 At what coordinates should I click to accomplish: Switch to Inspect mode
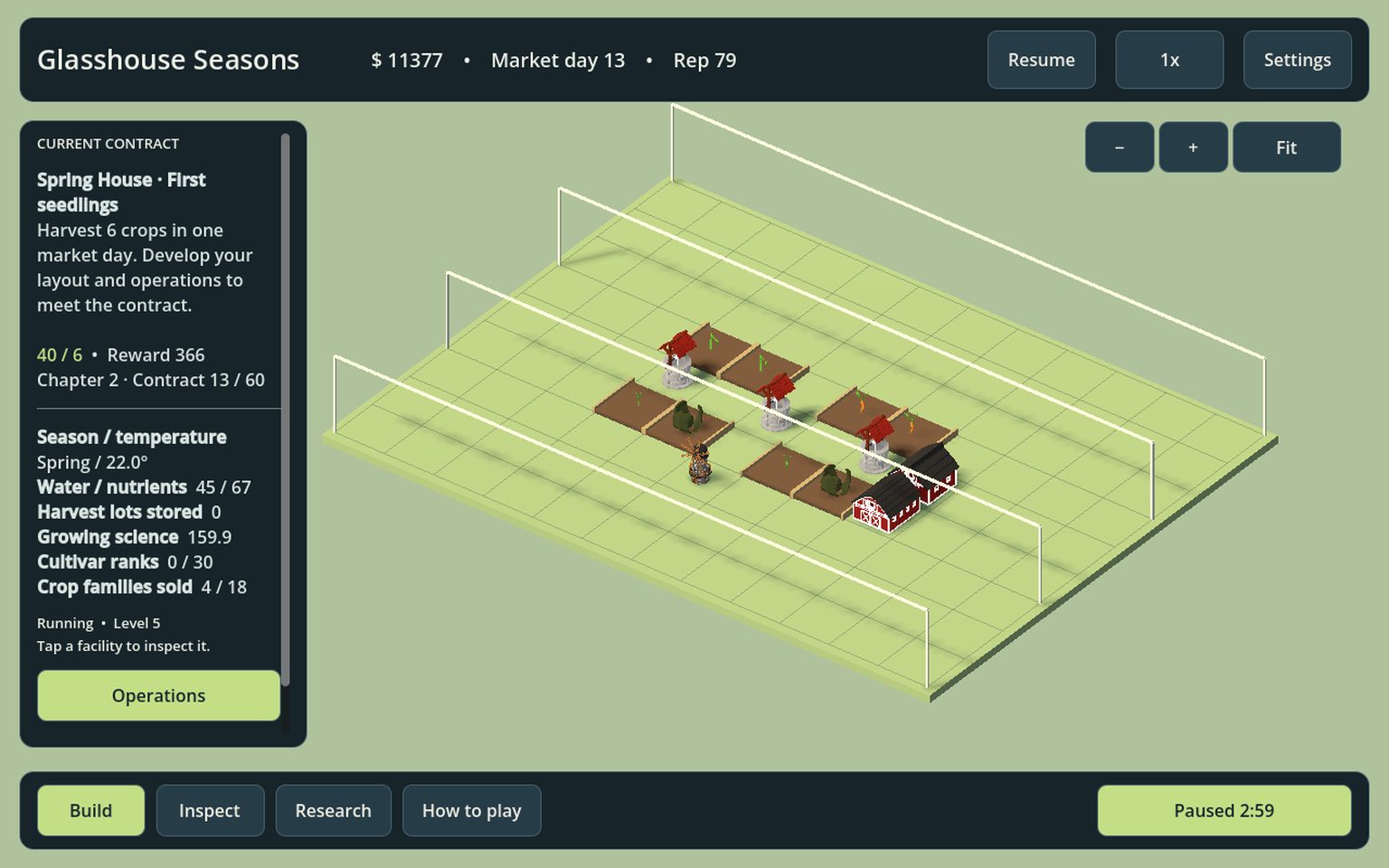tap(210, 810)
